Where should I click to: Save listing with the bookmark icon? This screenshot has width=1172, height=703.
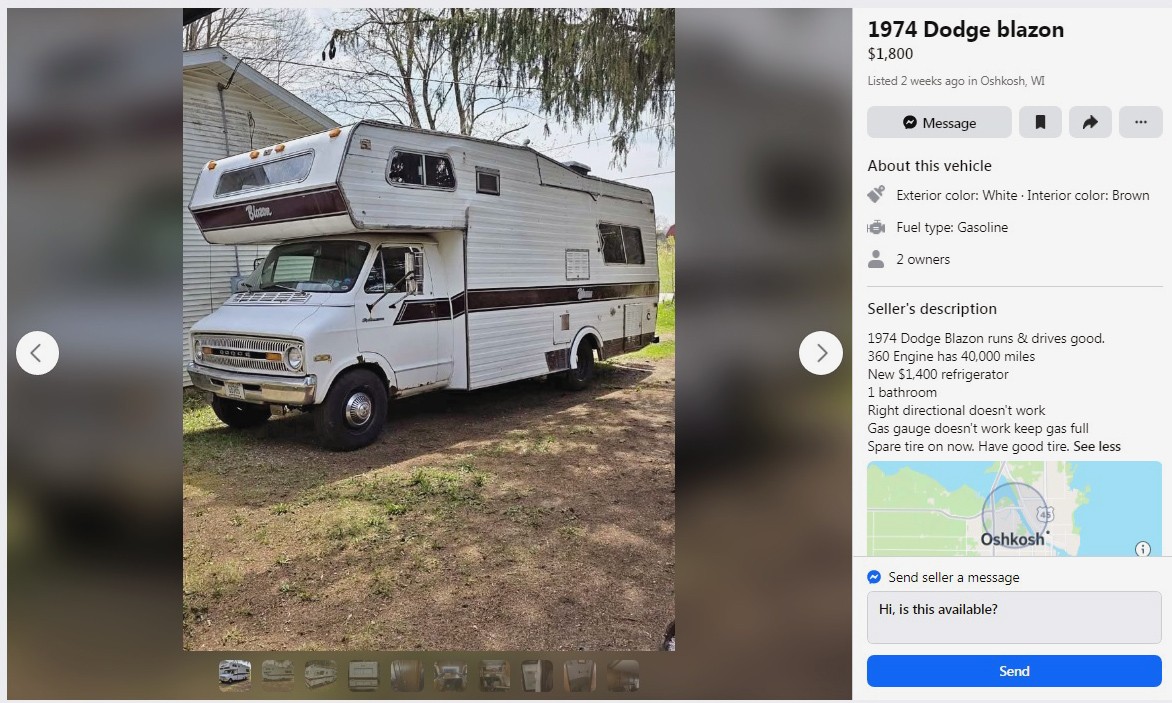[1040, 123]
